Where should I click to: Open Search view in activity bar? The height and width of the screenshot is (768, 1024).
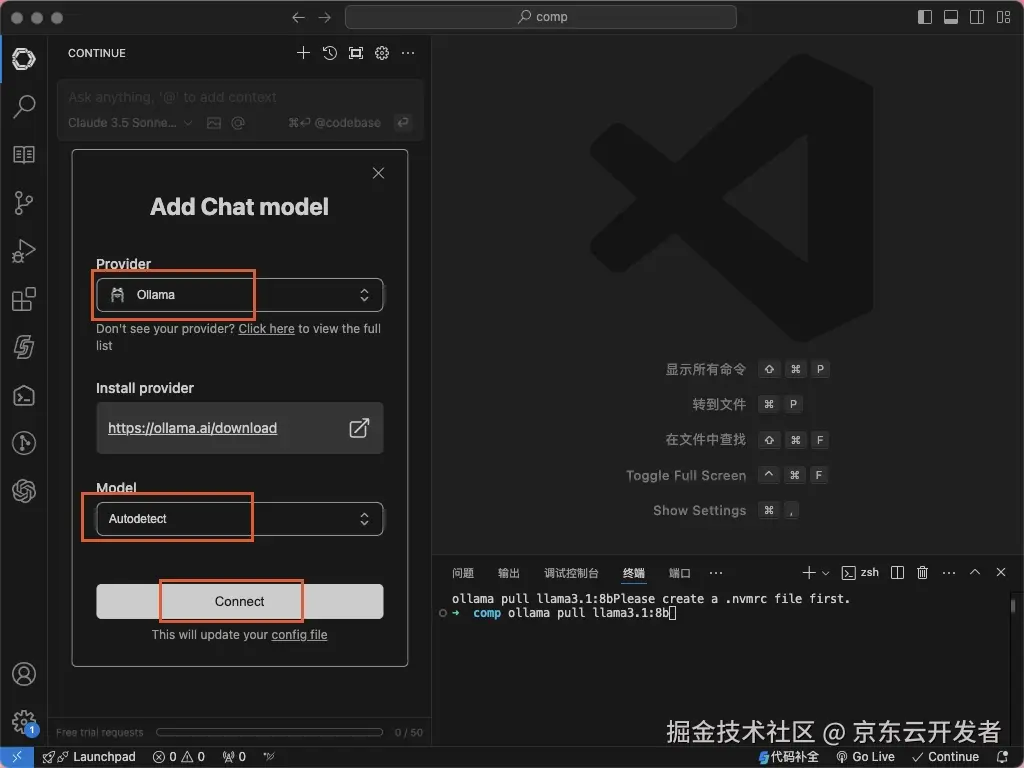coord(24,106)
